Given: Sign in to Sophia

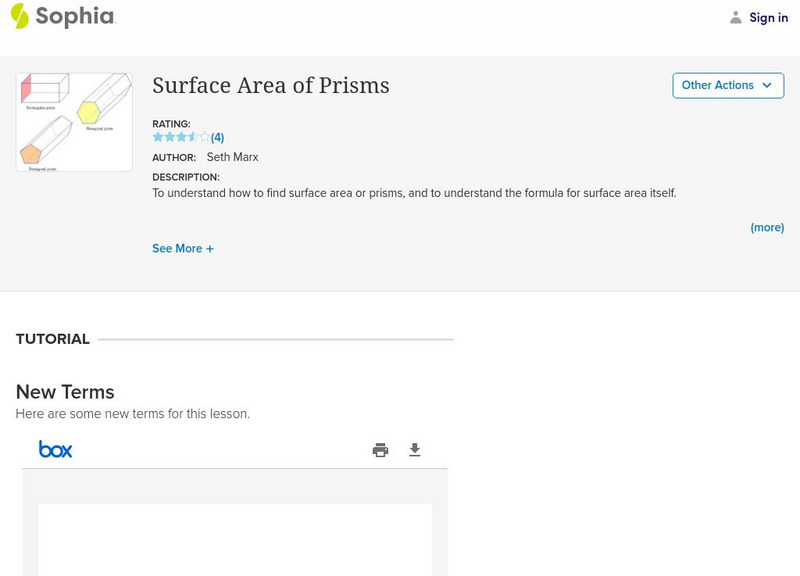Looking at the screenshot, I should [768, 17].
